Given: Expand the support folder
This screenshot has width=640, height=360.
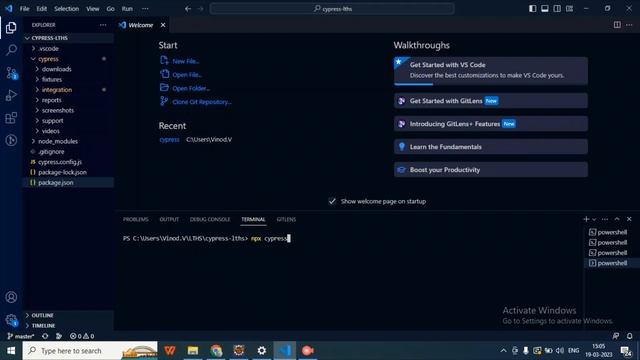Looking at the screenshot, I should [x=68, y=120].
